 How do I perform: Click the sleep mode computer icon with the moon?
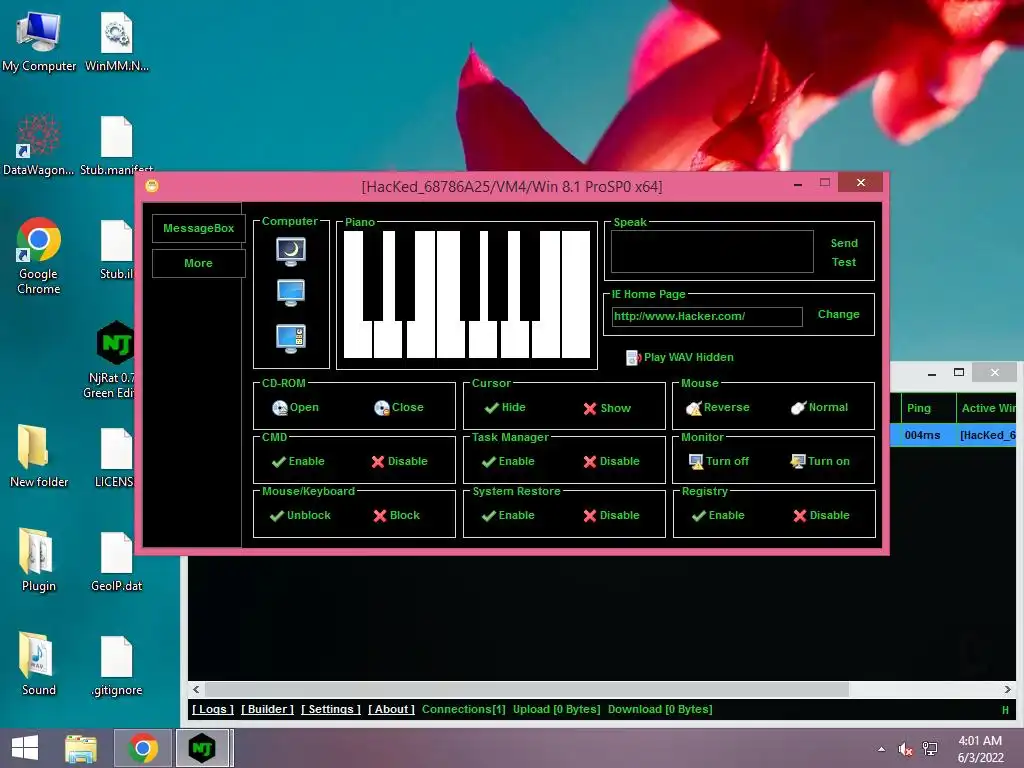point(291,251)
